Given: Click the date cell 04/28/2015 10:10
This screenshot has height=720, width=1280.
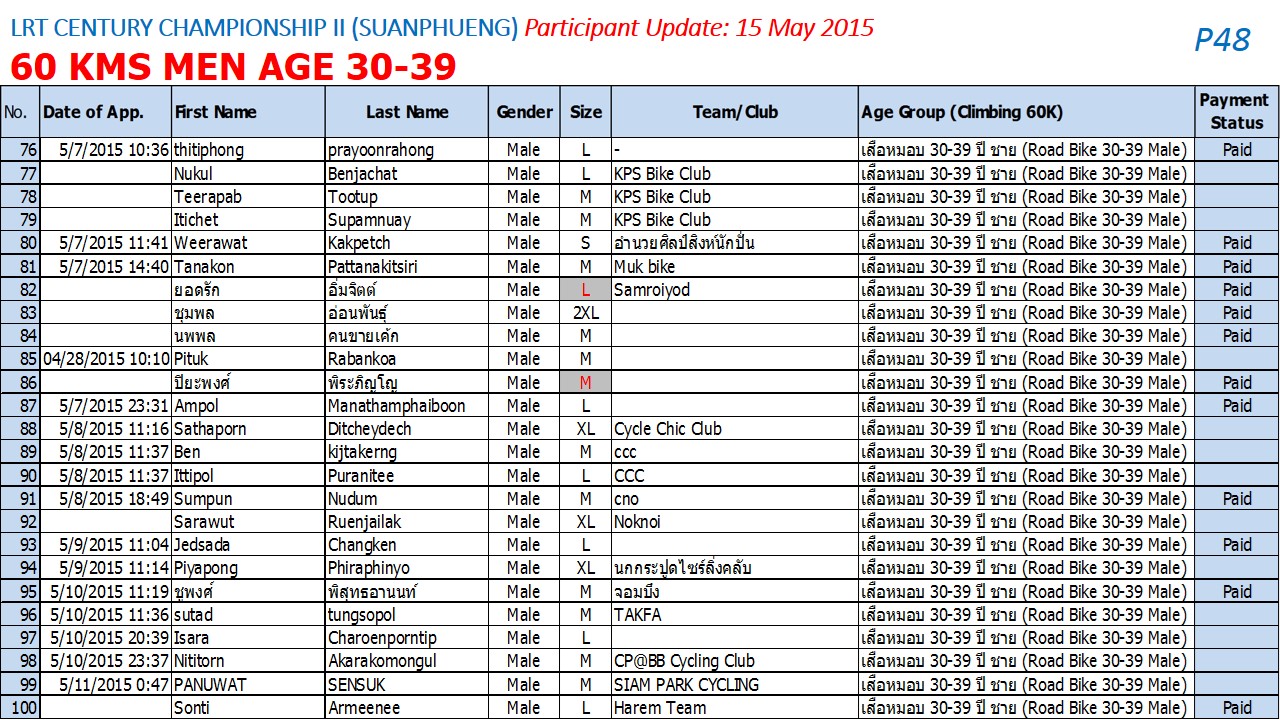Looking at the screenshot, I should click(x=106, y=358).
